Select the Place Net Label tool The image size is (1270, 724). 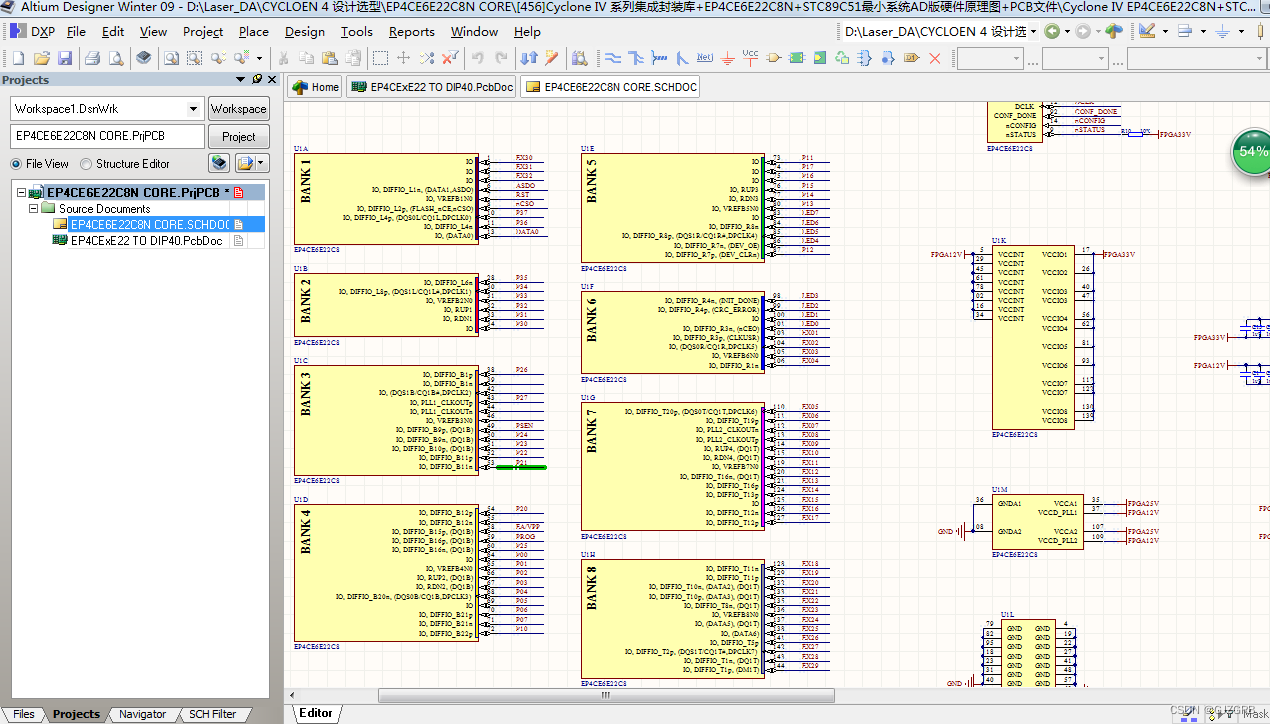pyautogui.click(x=705, y=58)
